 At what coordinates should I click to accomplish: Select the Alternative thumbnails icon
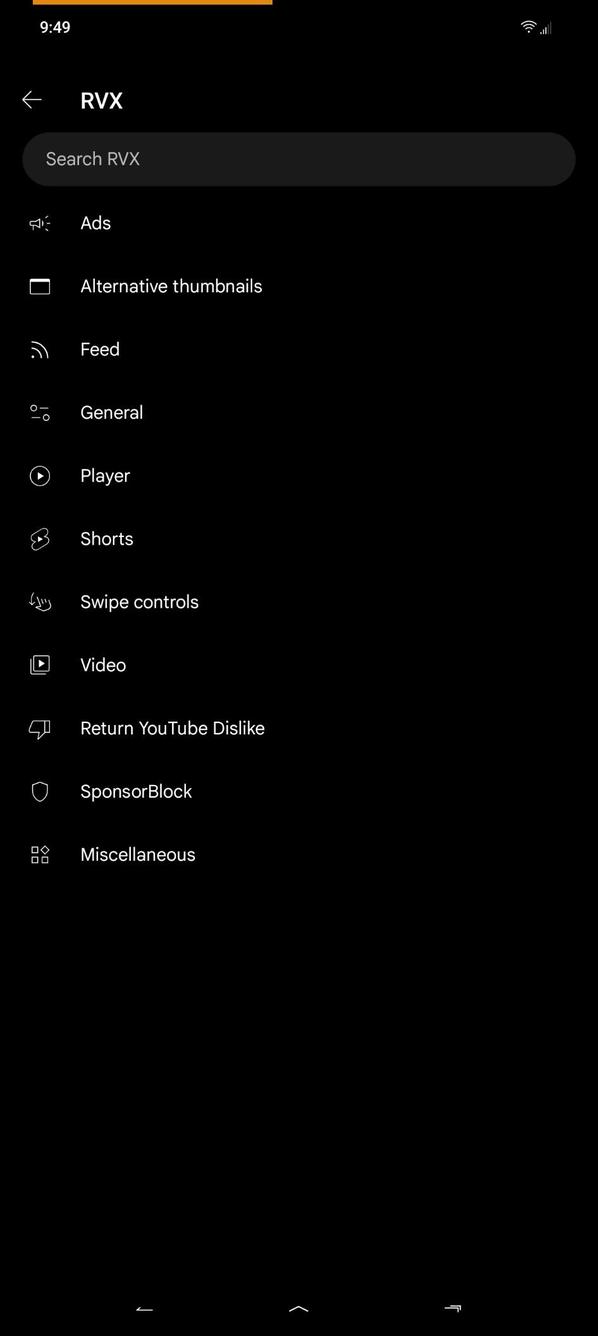tap(39, 286)
